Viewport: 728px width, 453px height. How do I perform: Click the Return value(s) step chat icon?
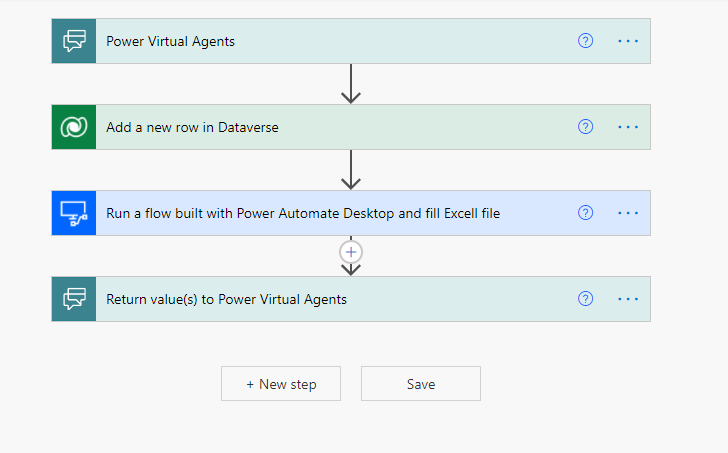point(74,299)
